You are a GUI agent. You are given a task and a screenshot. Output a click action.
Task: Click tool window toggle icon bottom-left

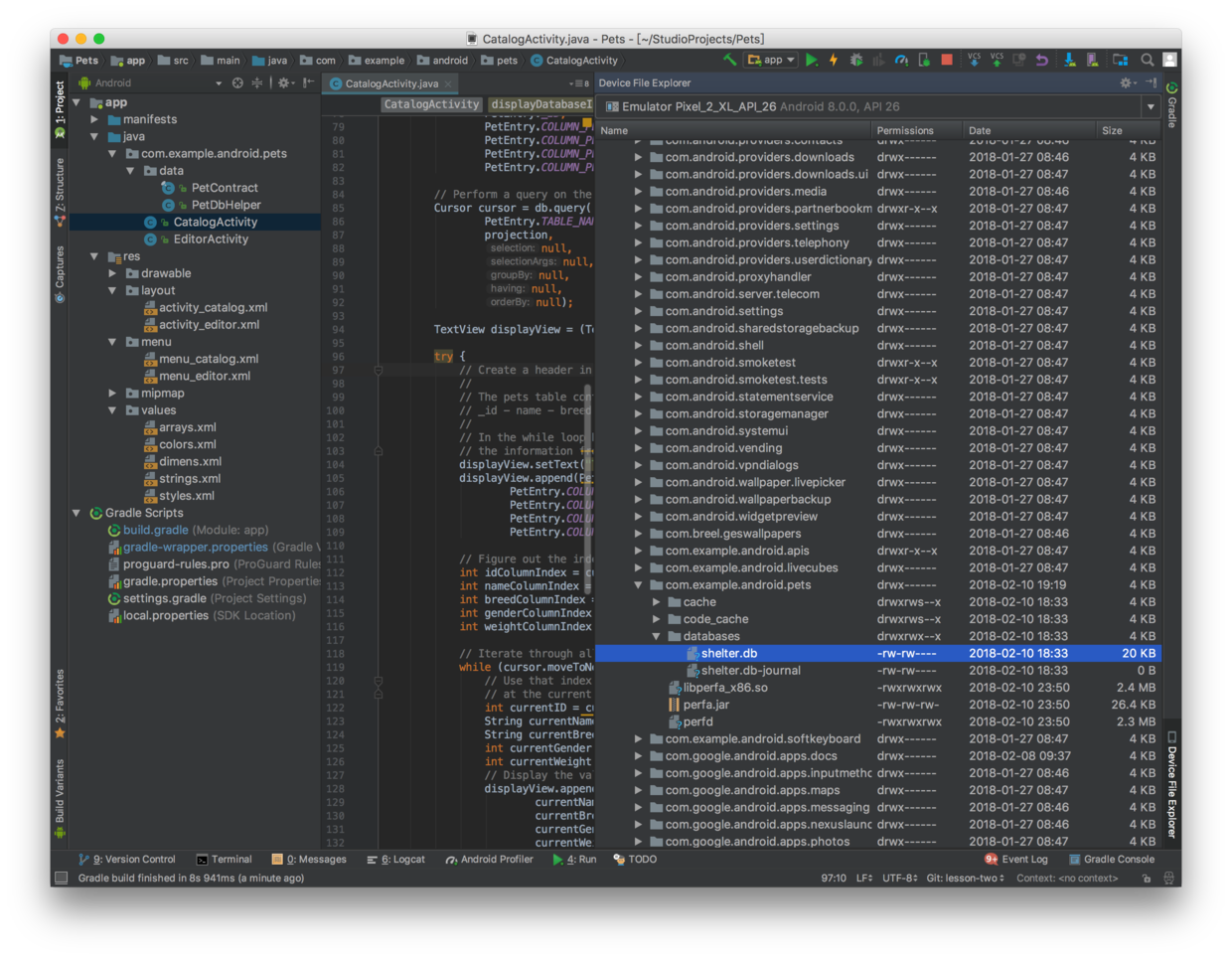62,878
